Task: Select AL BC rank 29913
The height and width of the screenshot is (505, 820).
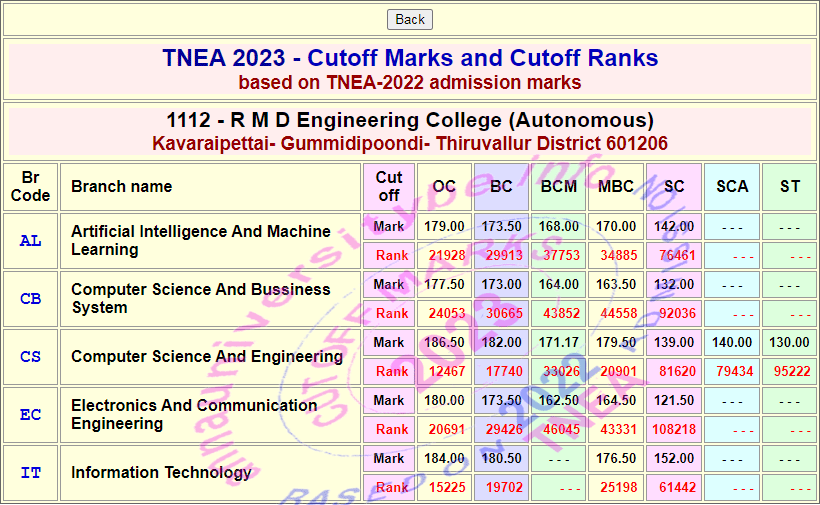Action: [x=504, y=255]
